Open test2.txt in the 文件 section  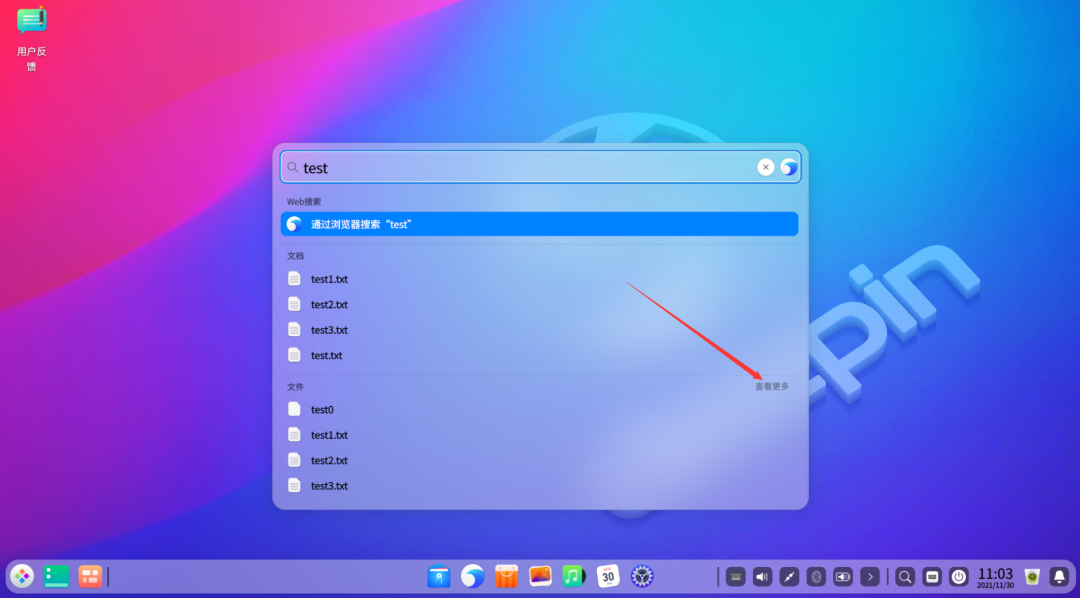(539, 460)
